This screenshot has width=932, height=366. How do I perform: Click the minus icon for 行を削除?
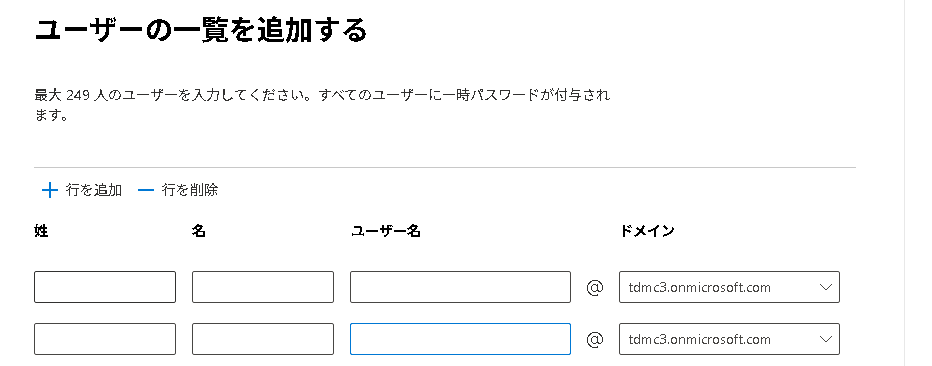tap(146, 191)
